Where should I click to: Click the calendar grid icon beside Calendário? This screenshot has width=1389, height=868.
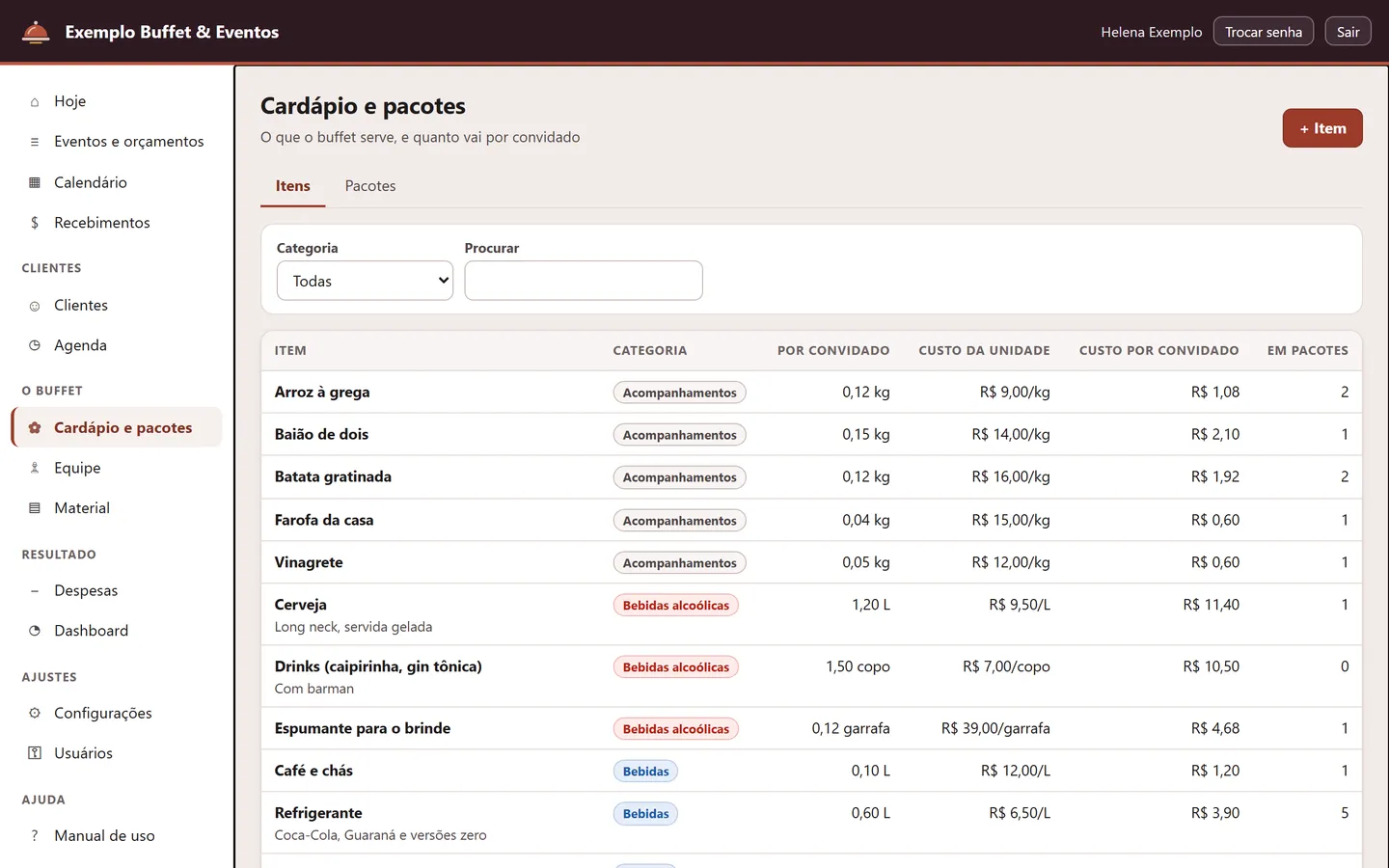pos(35,182)
